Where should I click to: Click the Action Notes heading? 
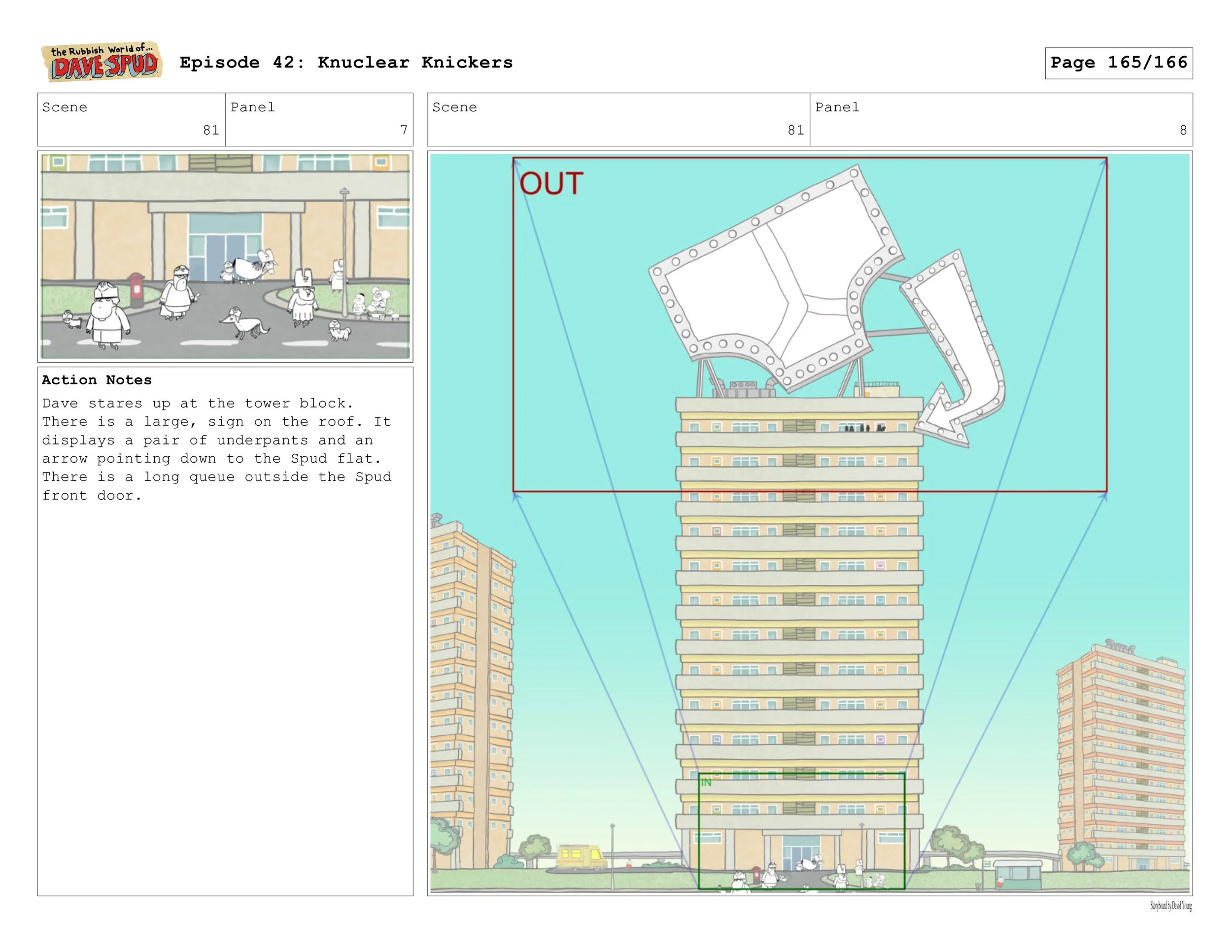[x=97, y=379]
